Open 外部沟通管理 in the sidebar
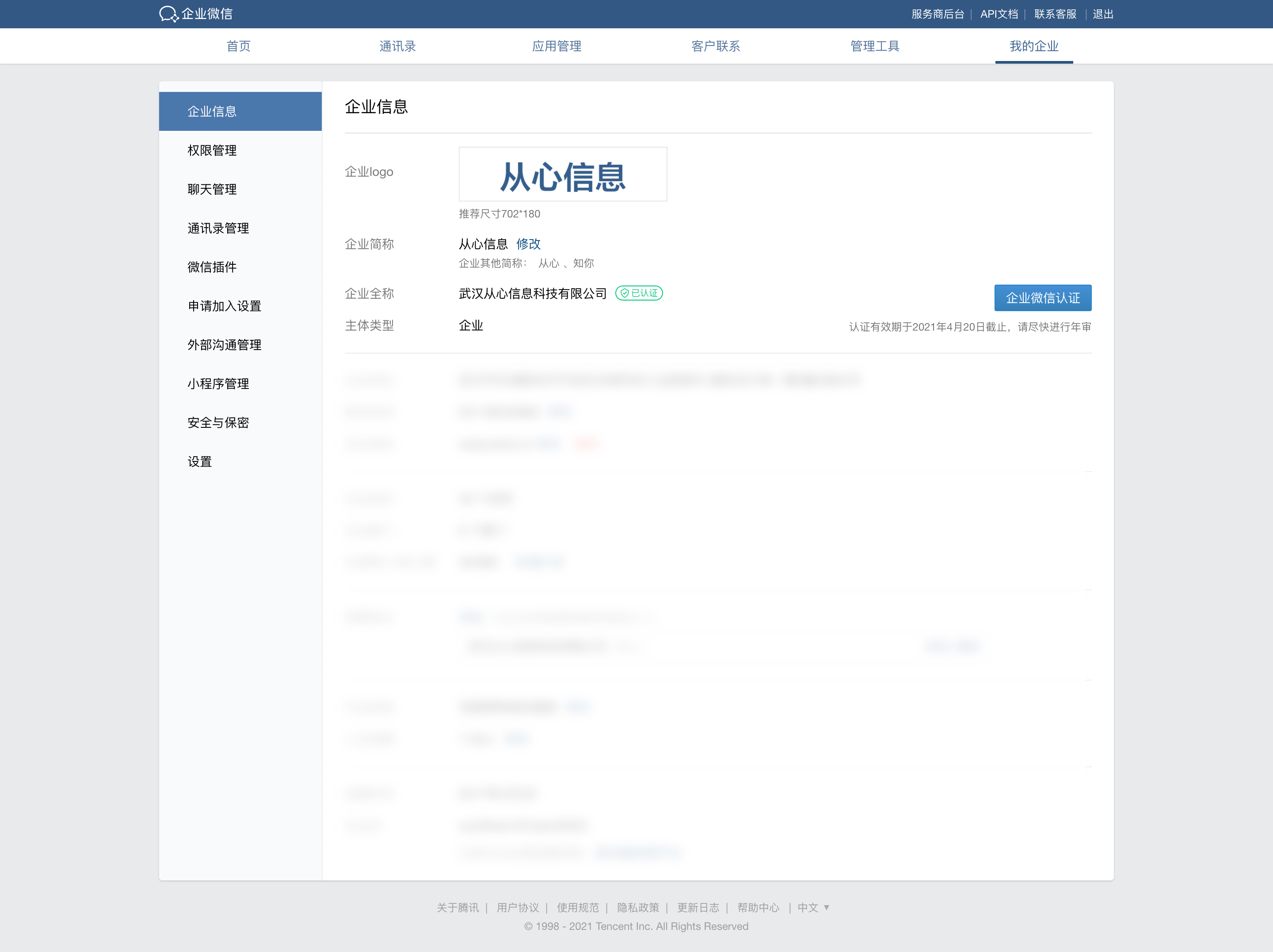The height and width of the screenshot is (952, 1273). [240, 345]
